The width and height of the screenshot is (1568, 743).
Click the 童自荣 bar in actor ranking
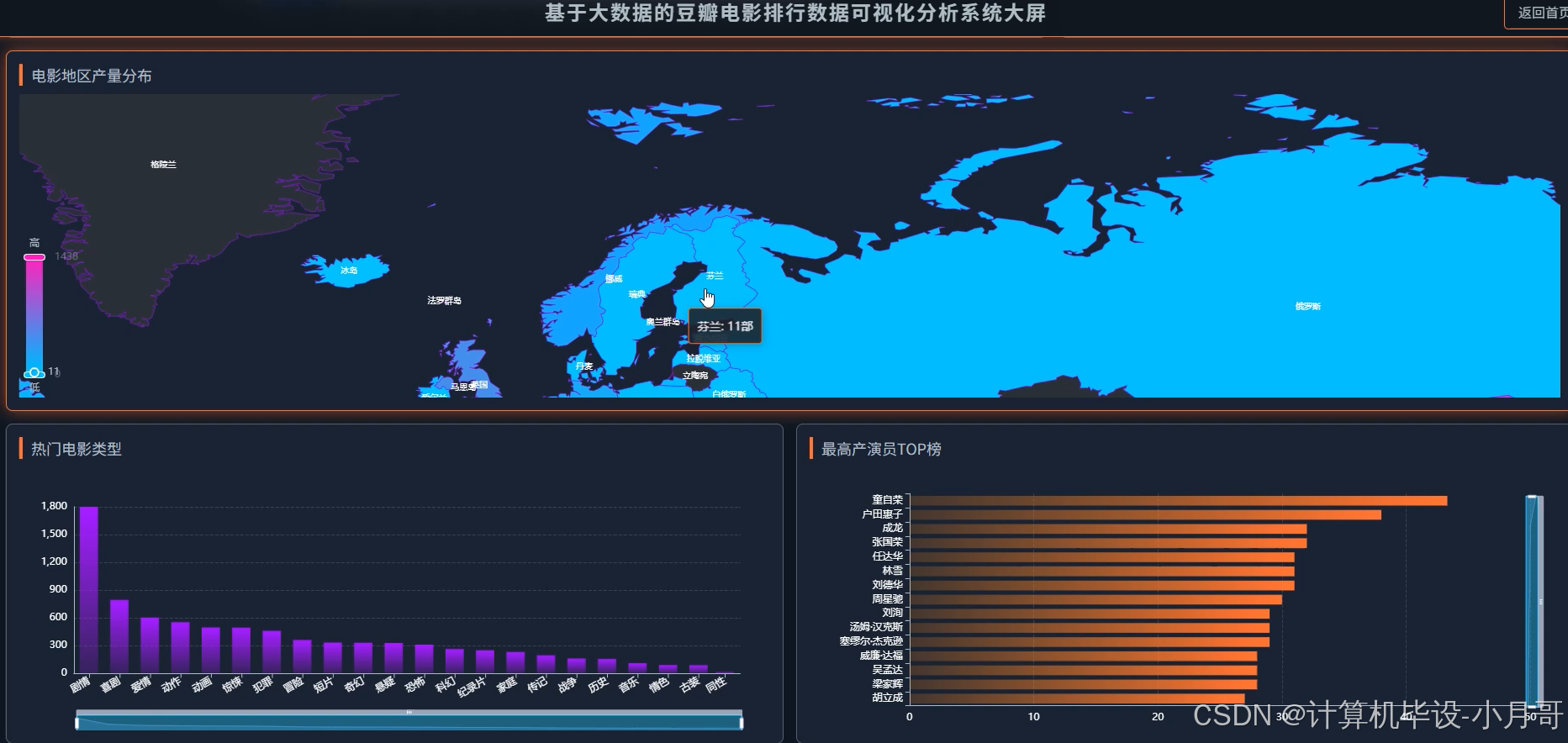click(x=1179, y=500)
